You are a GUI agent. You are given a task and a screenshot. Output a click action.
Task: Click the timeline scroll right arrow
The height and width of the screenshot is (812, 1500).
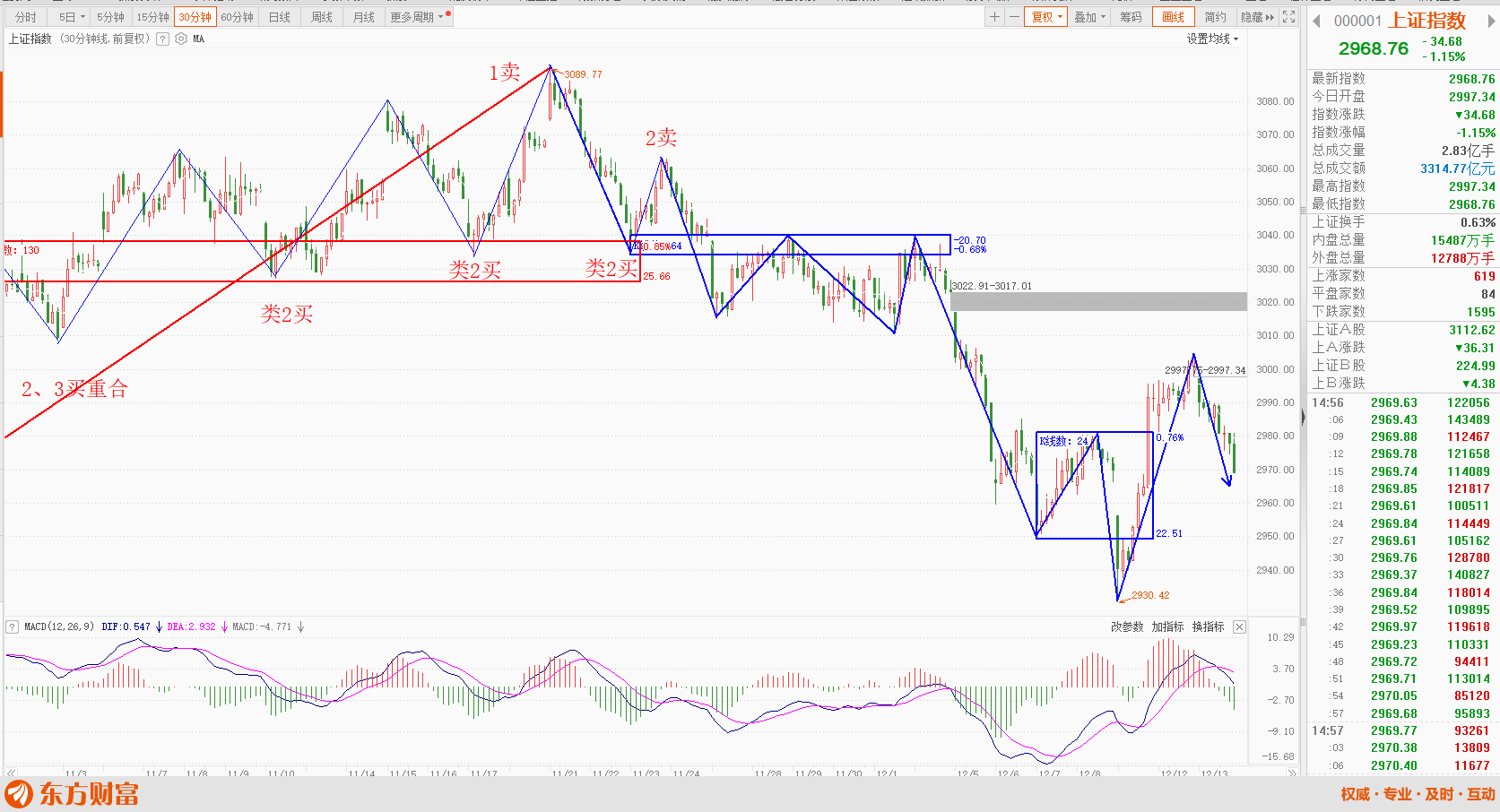(1292, 773)
